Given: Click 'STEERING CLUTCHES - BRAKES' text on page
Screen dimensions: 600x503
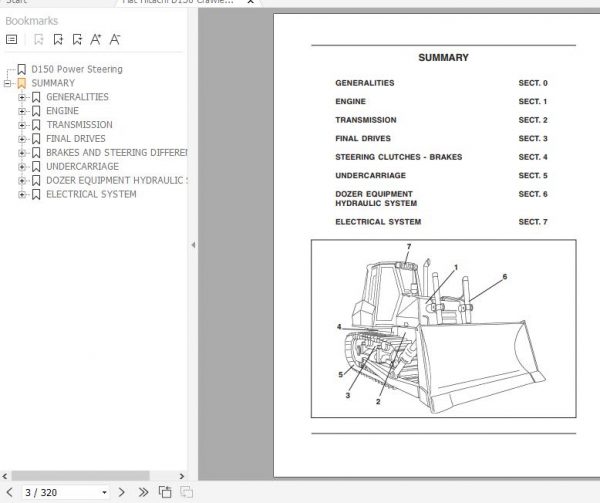Looking at the screenshot, I should 398,157.
